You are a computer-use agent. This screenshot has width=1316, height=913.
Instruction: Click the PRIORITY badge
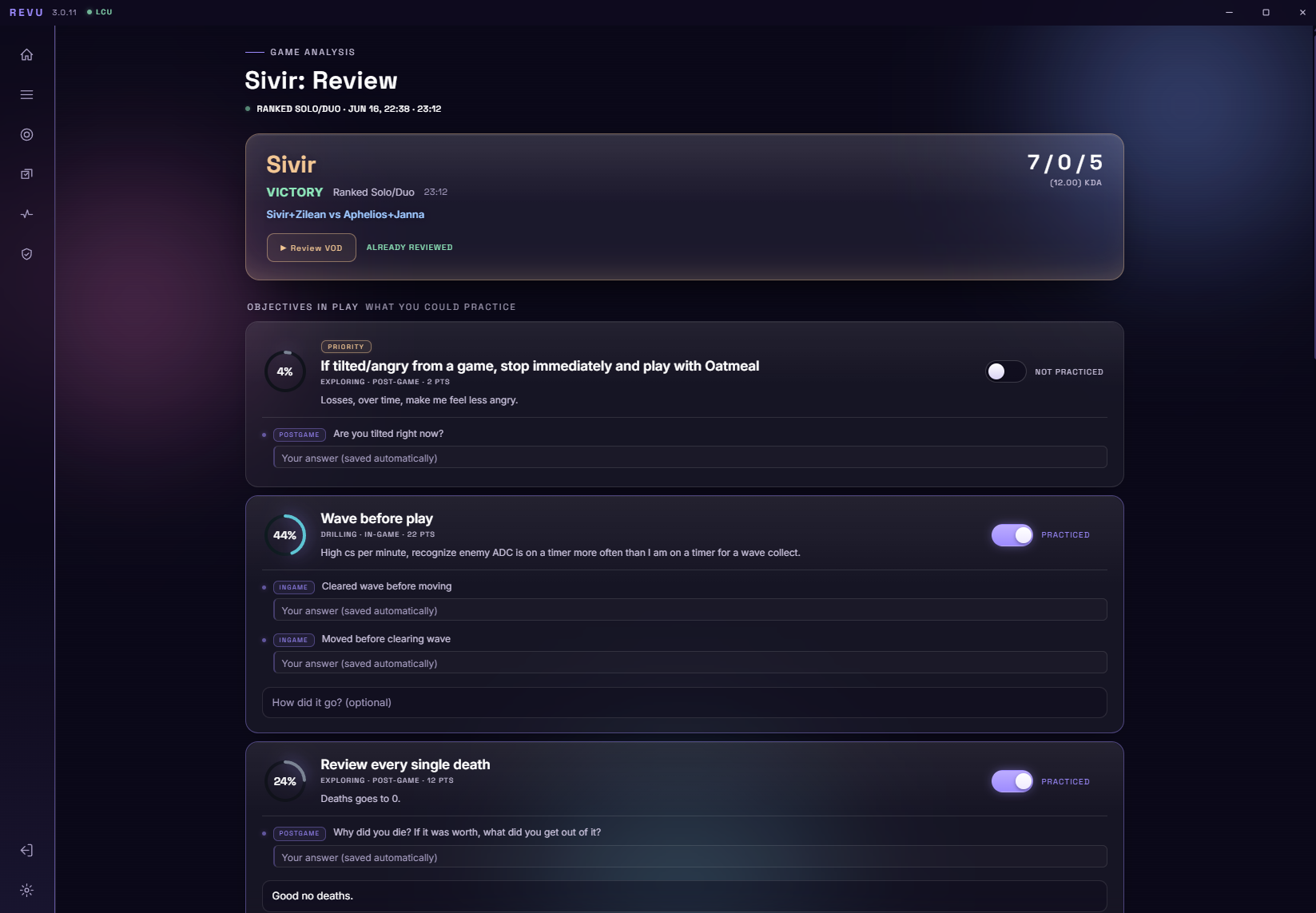[346, 347]
